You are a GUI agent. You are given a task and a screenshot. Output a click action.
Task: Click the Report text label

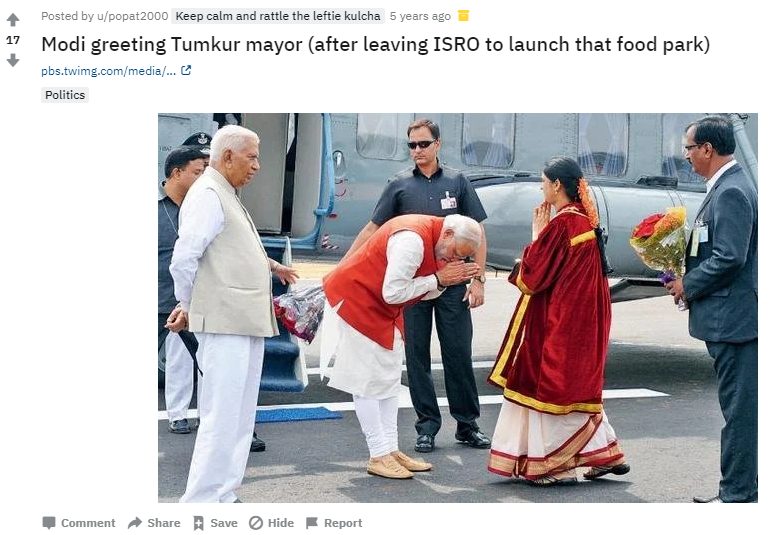pos(343,523)
